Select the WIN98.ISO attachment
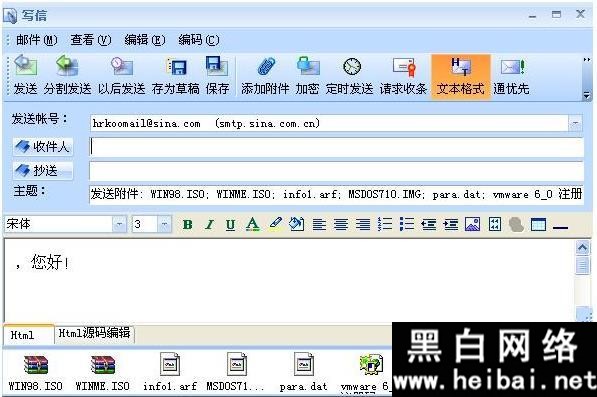This screenshot has height=397, width=597. pyautogui.click(x=35, y=373)
